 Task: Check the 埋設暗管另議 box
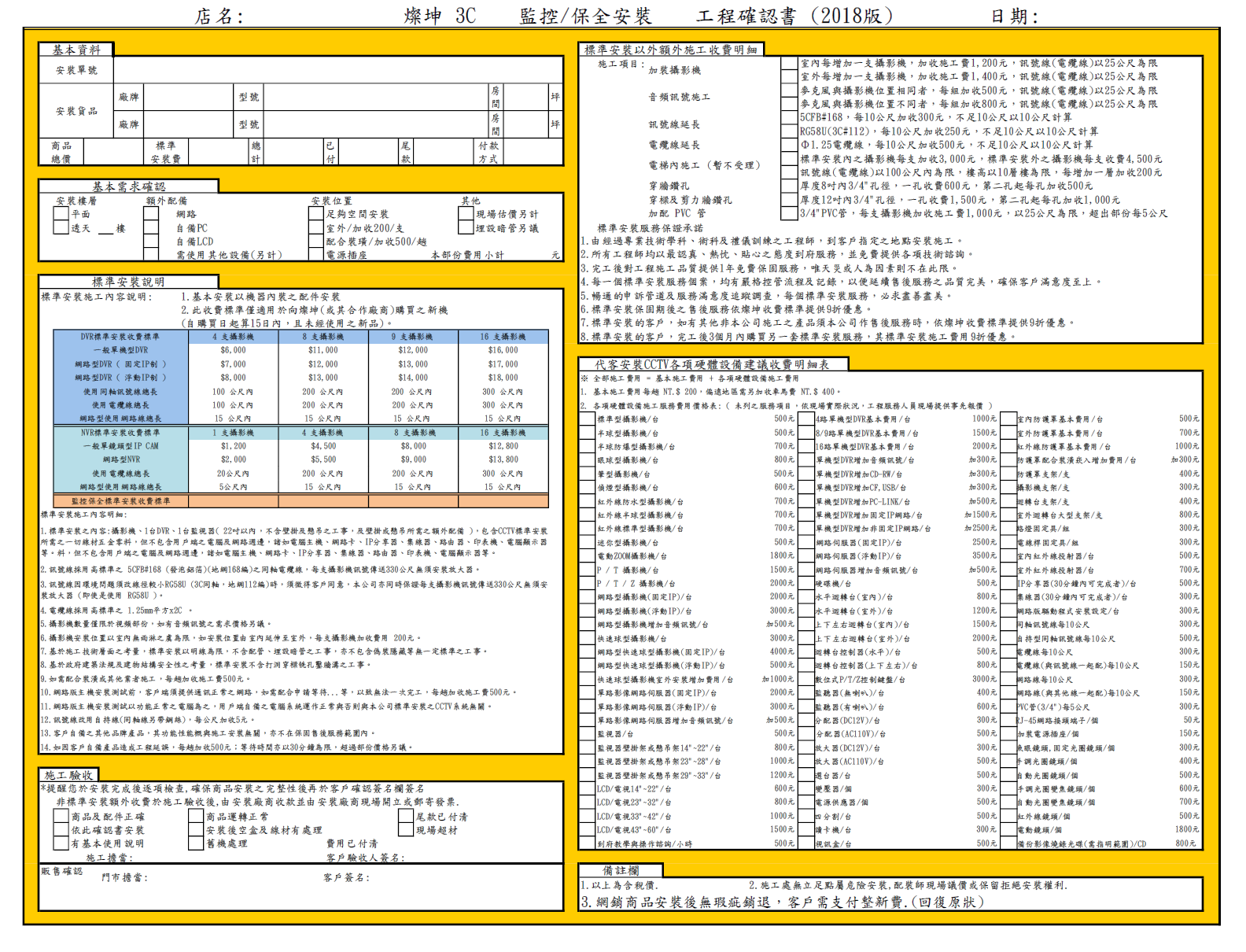click(466, 227)
